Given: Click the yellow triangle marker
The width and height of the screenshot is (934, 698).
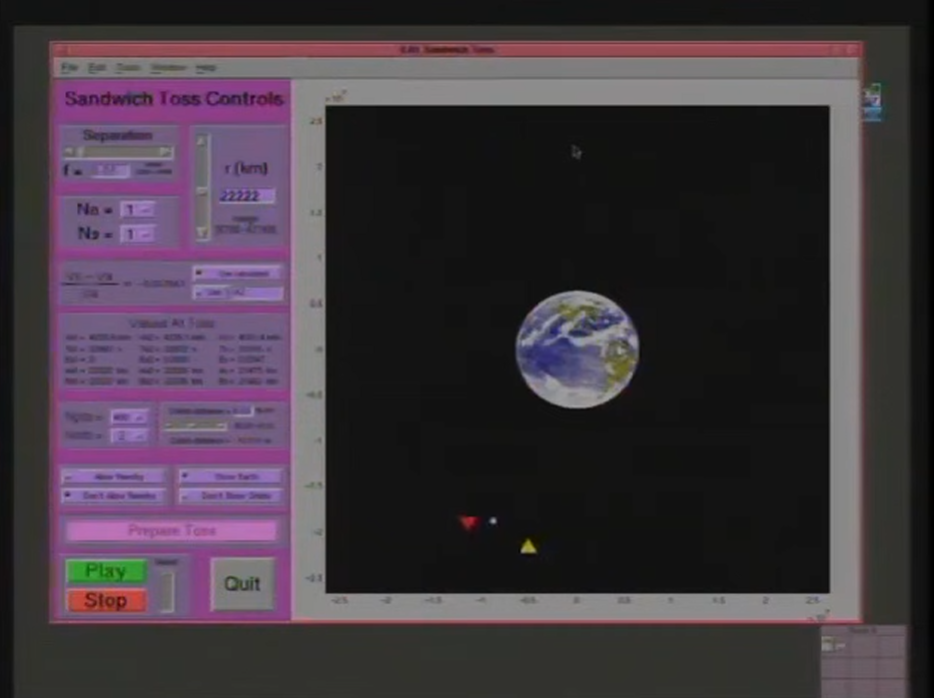Looking at the screenshot, I should 528,546.
